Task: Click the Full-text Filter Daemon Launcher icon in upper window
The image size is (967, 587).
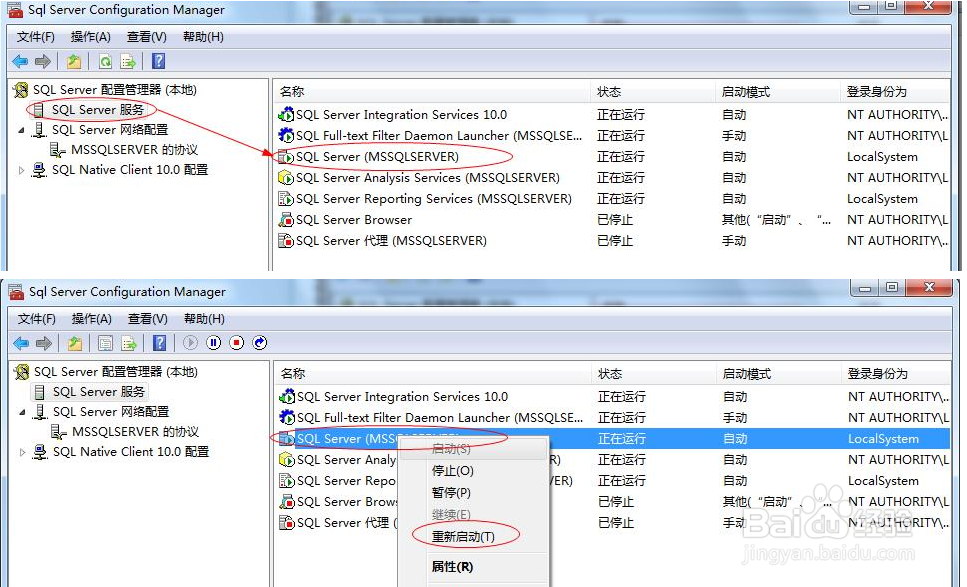Action: pyautogui.click(x=286, y=136)
